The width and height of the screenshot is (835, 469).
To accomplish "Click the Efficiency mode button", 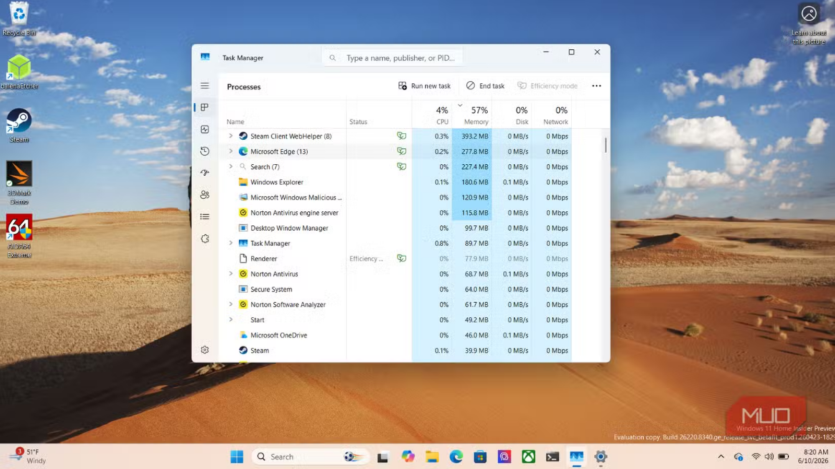I will (x=547, y=86).
